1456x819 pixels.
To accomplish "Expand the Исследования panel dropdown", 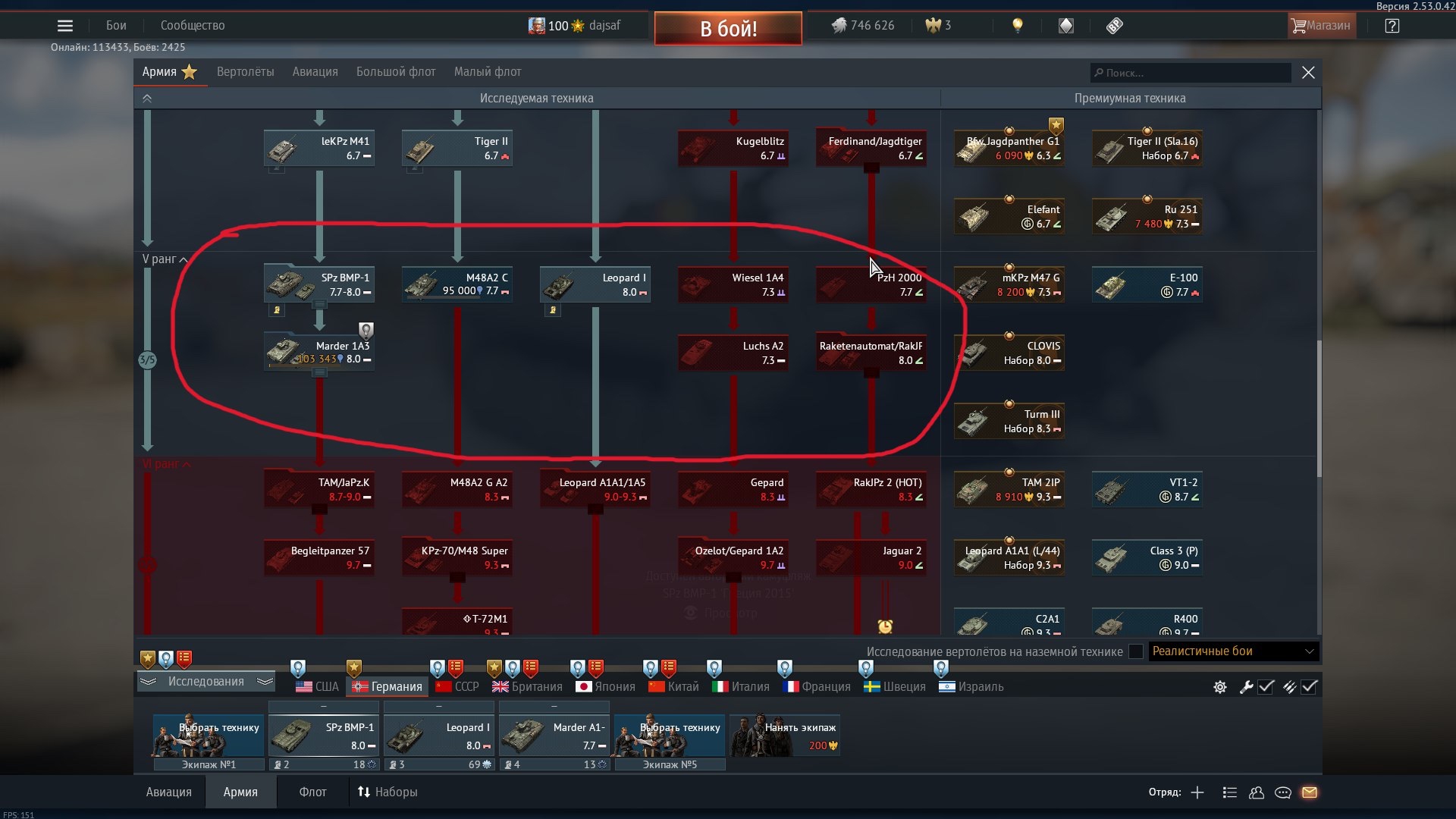I will tap(206, 682).
